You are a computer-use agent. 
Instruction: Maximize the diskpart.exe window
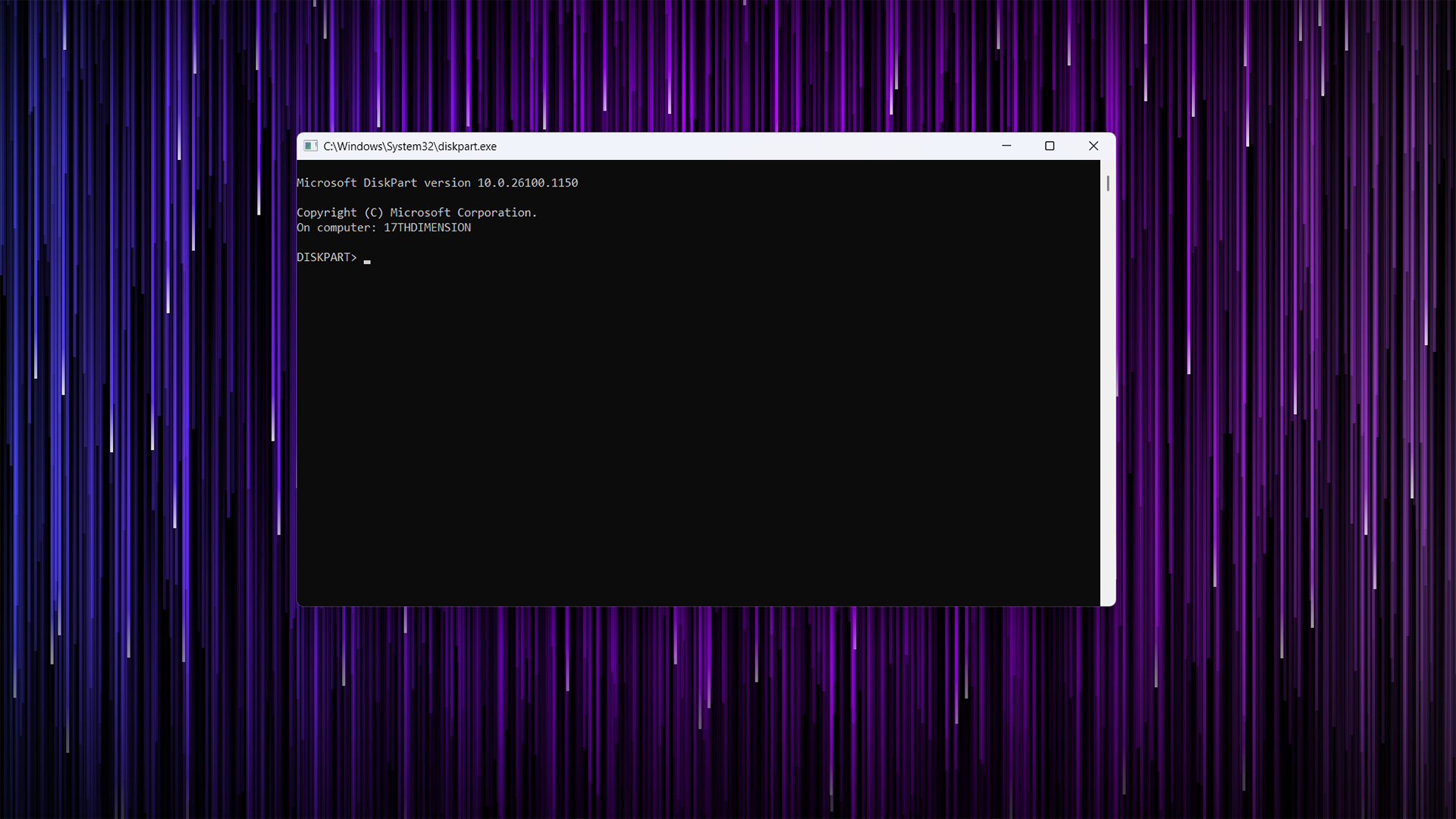tap(1050, 146)
